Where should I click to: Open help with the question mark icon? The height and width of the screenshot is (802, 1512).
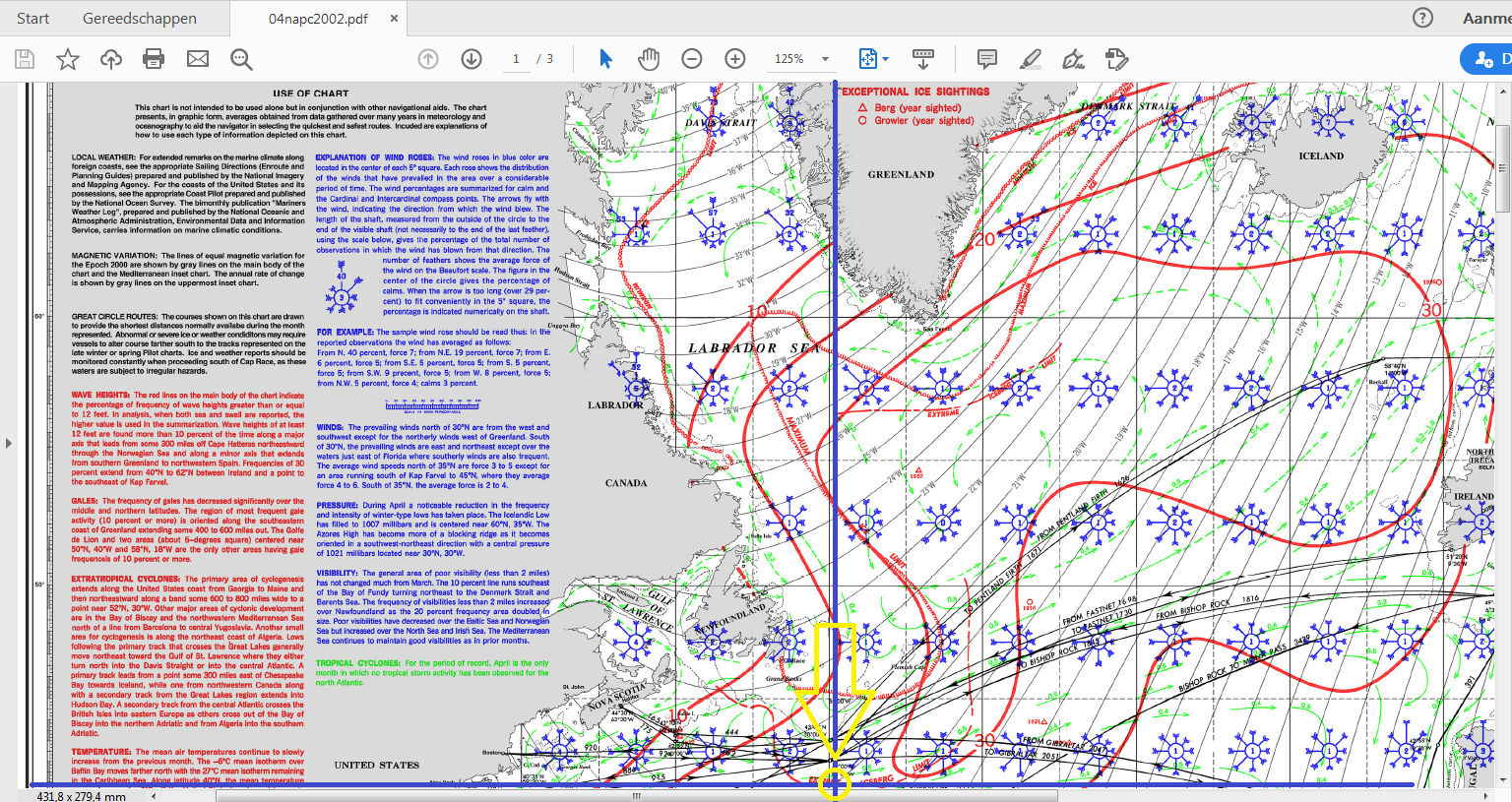(x=1422, y=18)
